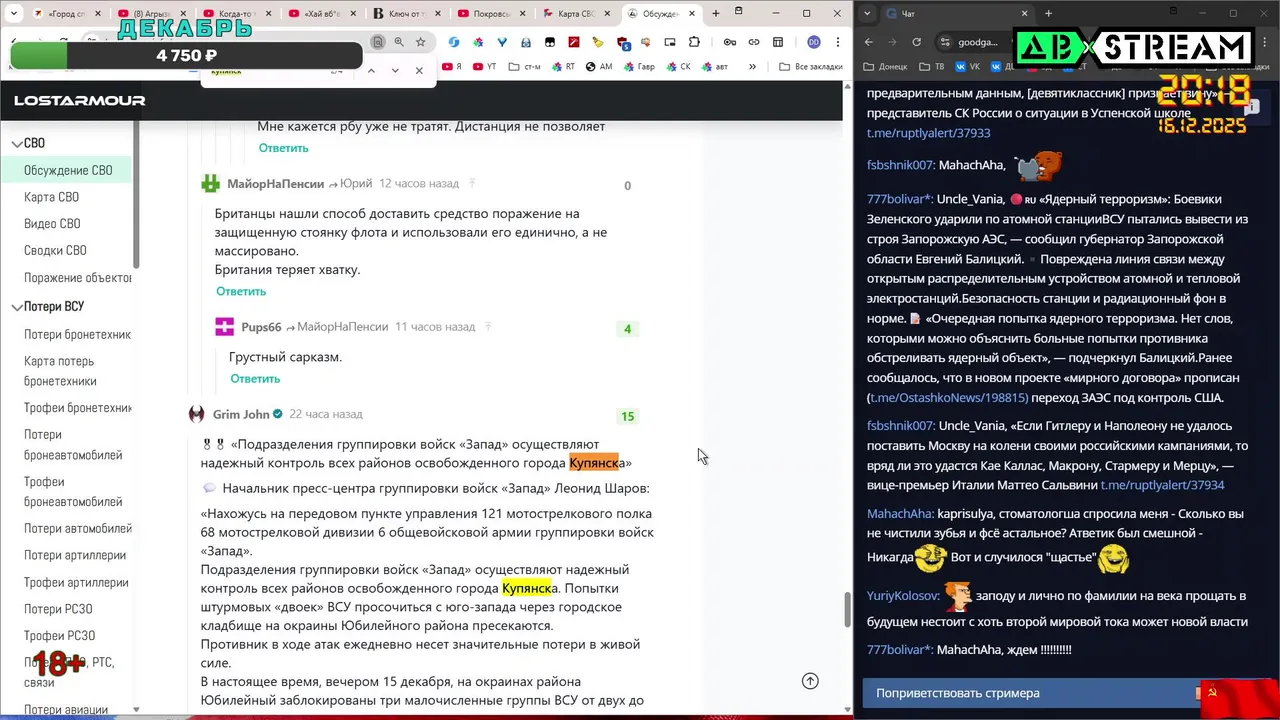This screenshot has width=1280, height=720.
Task: Open «Поражение объектов» in the sidebar
Action: click(x=78, y=278)
